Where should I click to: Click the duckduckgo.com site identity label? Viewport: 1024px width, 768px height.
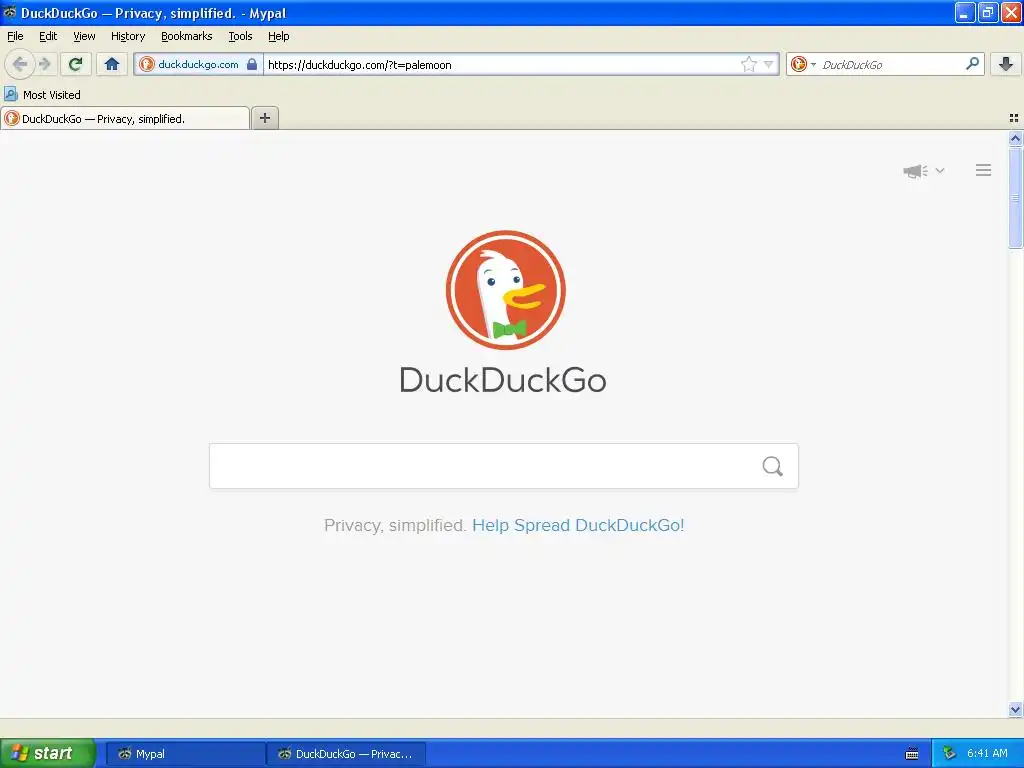(x=198, y=64)
